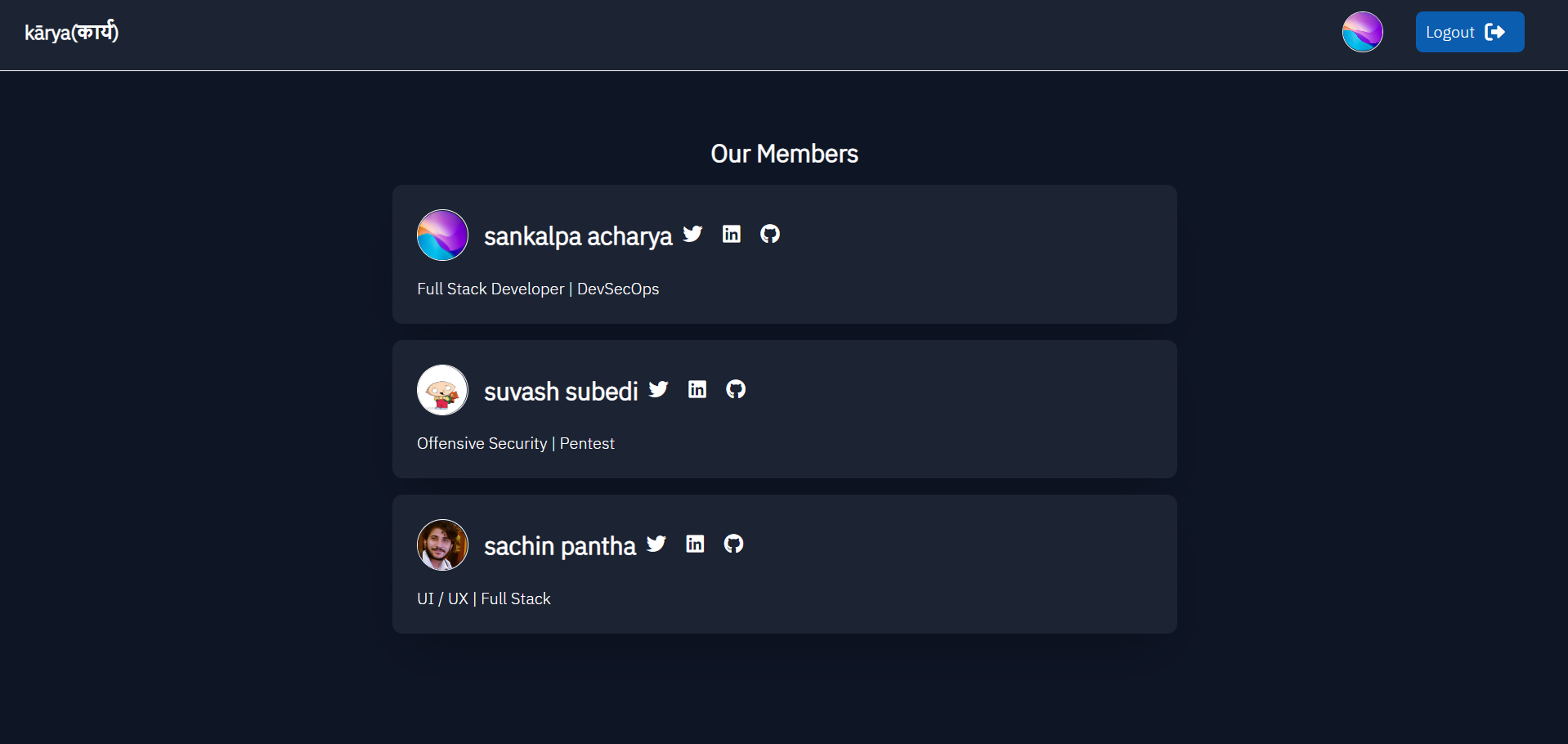The image size is (1568, 744).
Task: Click suvash subedi's profile picture
Action: (x=442, y=390)
